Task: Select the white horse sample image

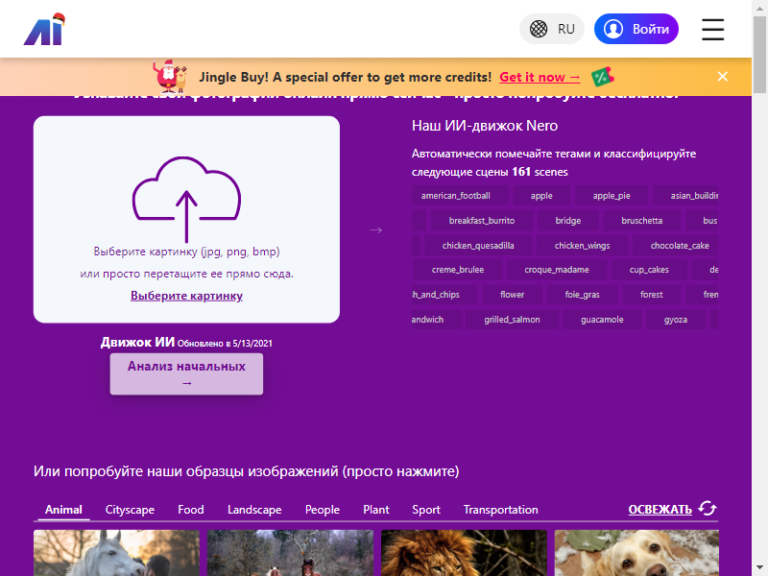Action: 117,552
